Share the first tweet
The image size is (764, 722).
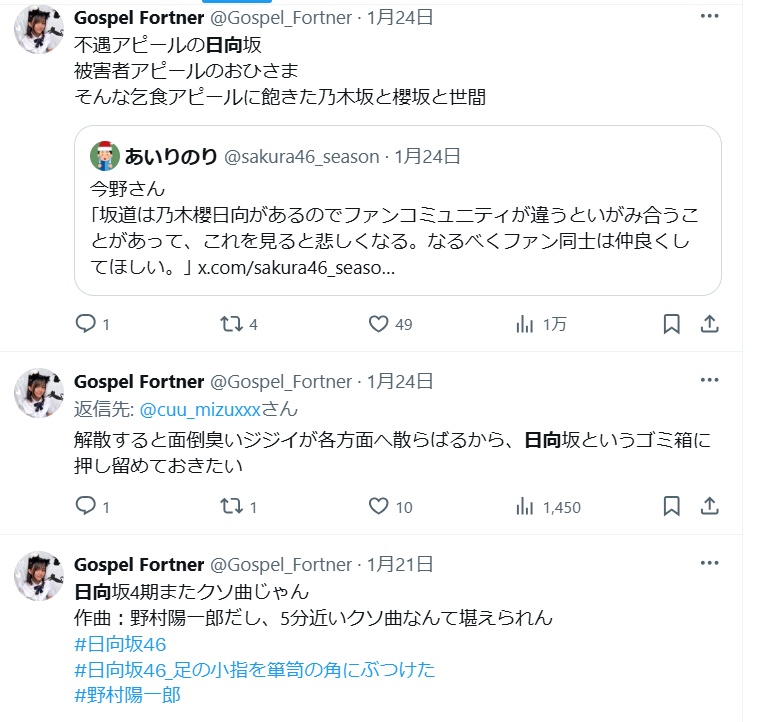coord(709,324)
